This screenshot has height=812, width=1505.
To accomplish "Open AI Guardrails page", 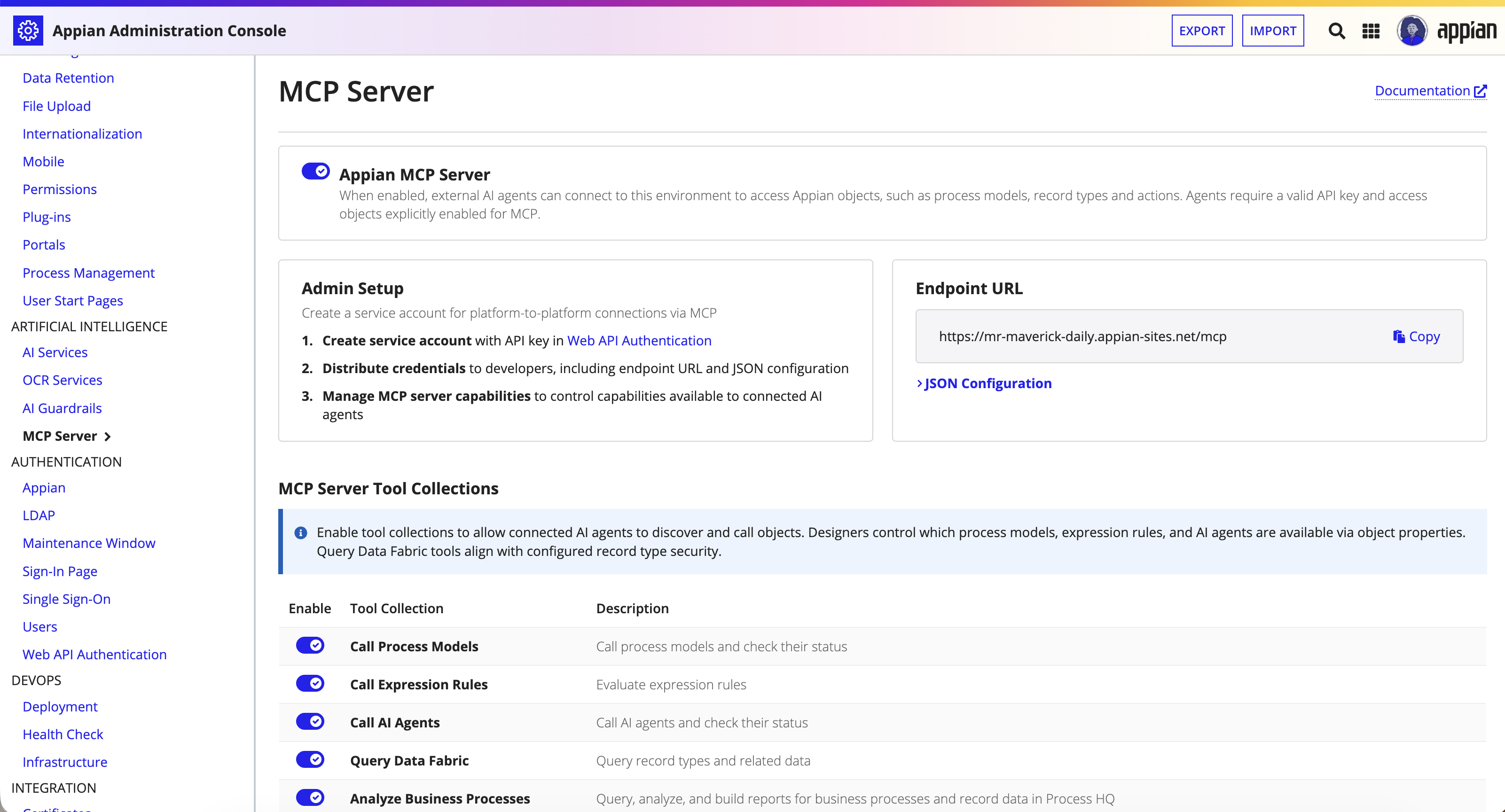I will (62, 408).
